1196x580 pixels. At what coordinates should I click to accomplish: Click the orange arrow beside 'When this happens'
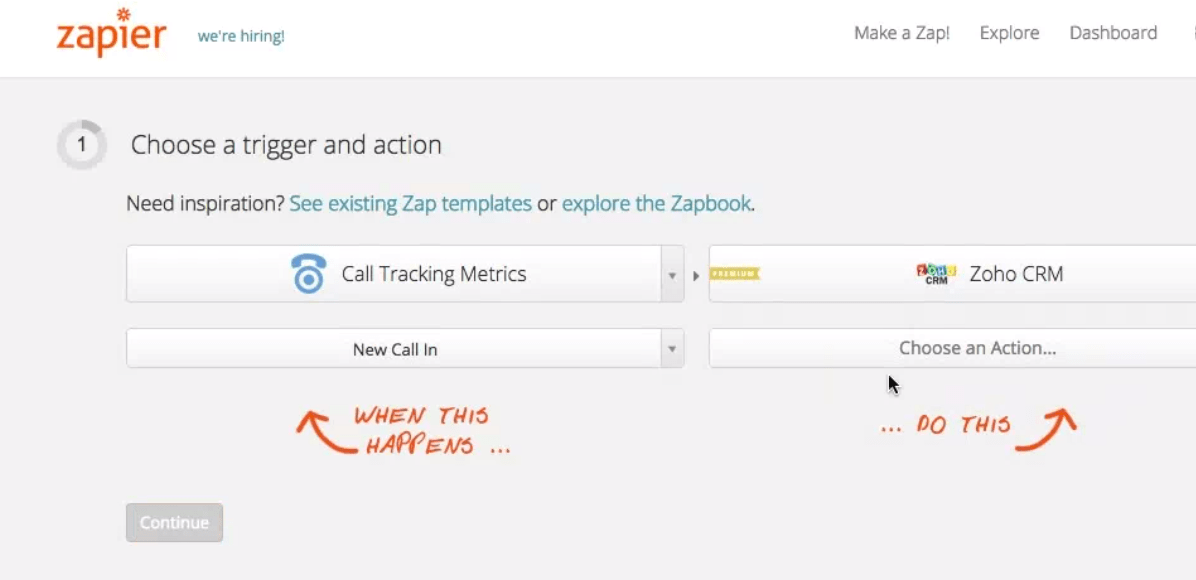click(x=324, y=432)
